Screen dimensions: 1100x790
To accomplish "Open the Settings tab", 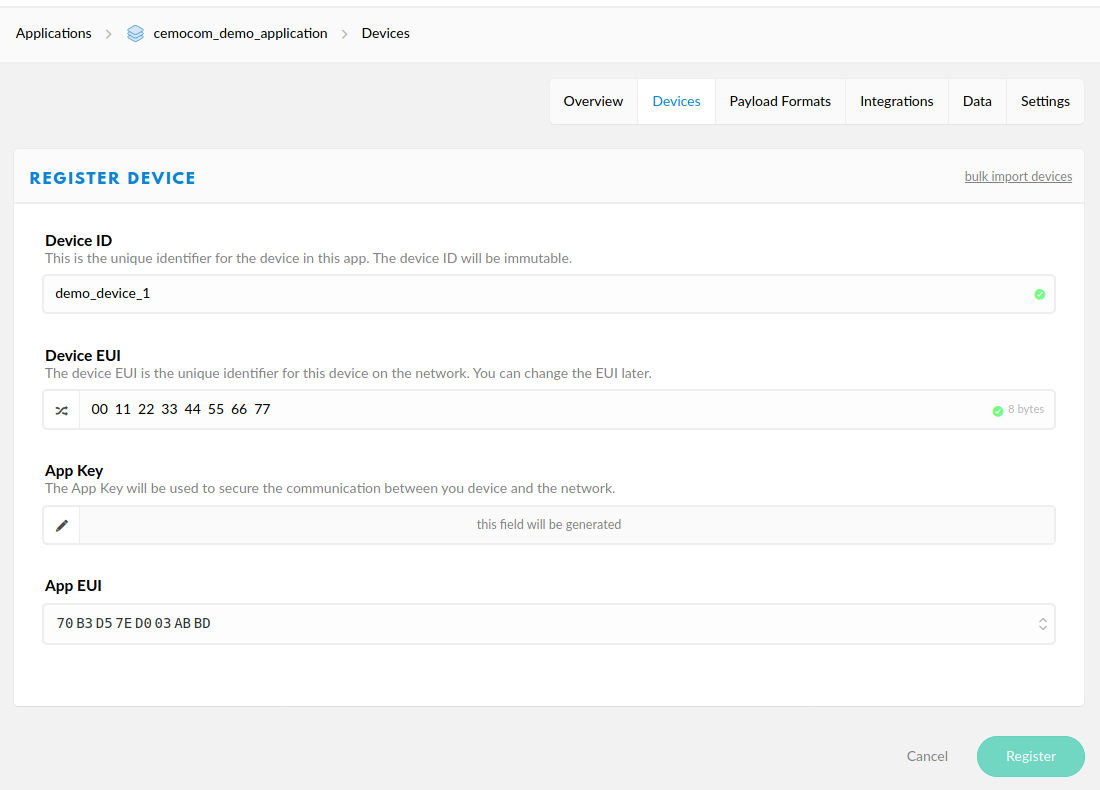I will click(1045, 102).
